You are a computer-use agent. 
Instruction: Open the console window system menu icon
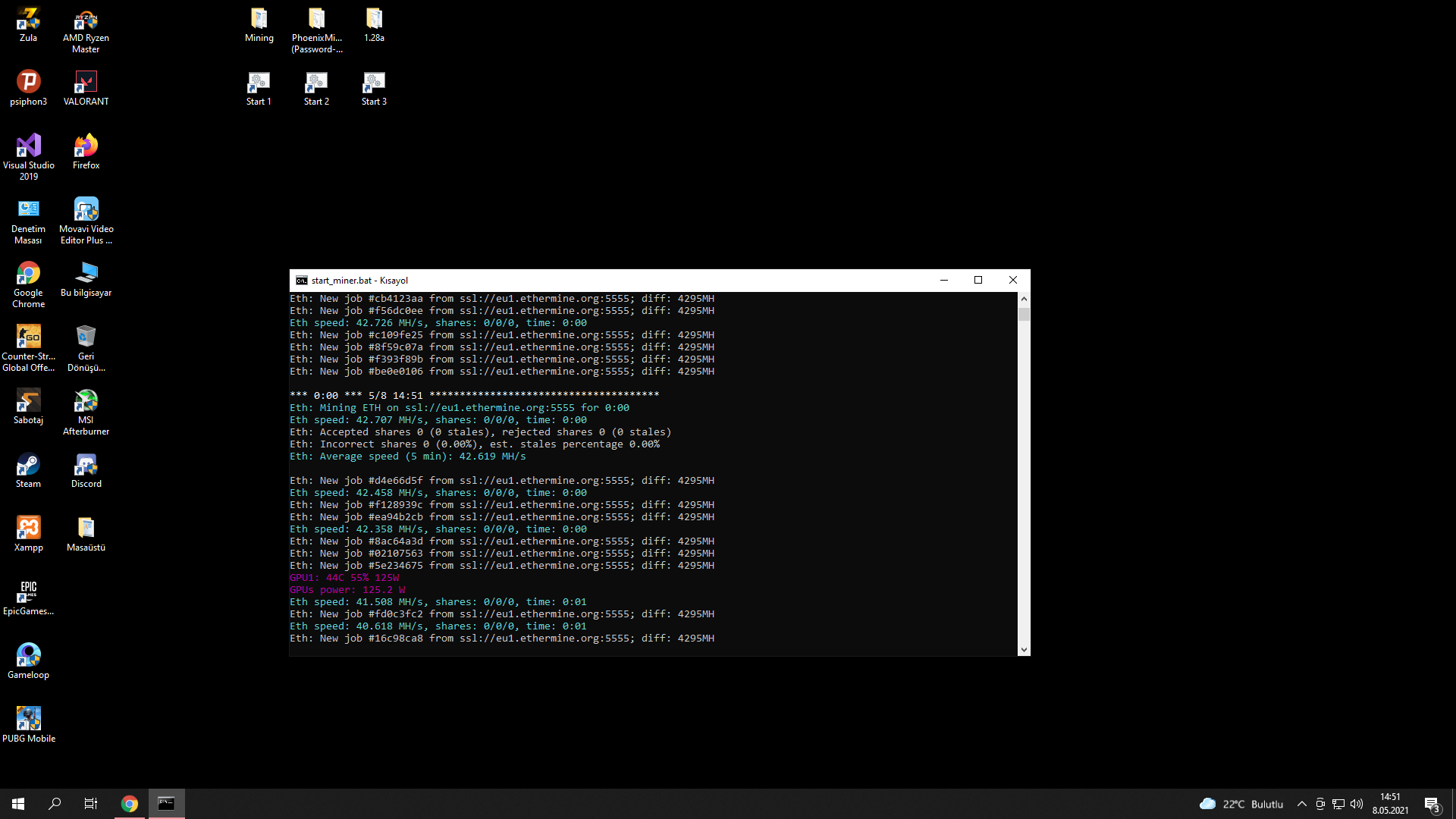tap(302, 281)
